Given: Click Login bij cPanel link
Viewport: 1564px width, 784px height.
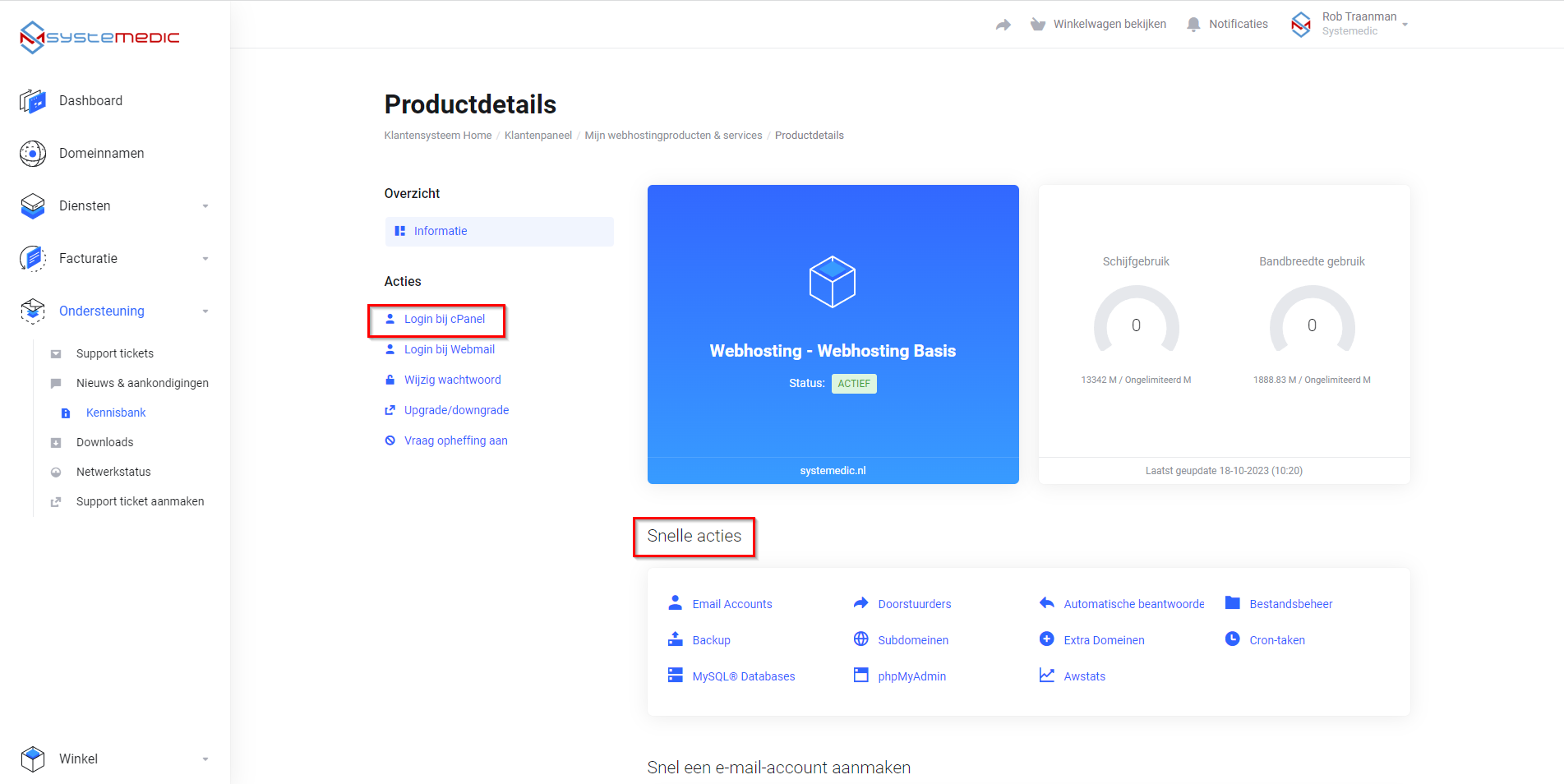Looking at the screenshot, I should coord(445,320).
